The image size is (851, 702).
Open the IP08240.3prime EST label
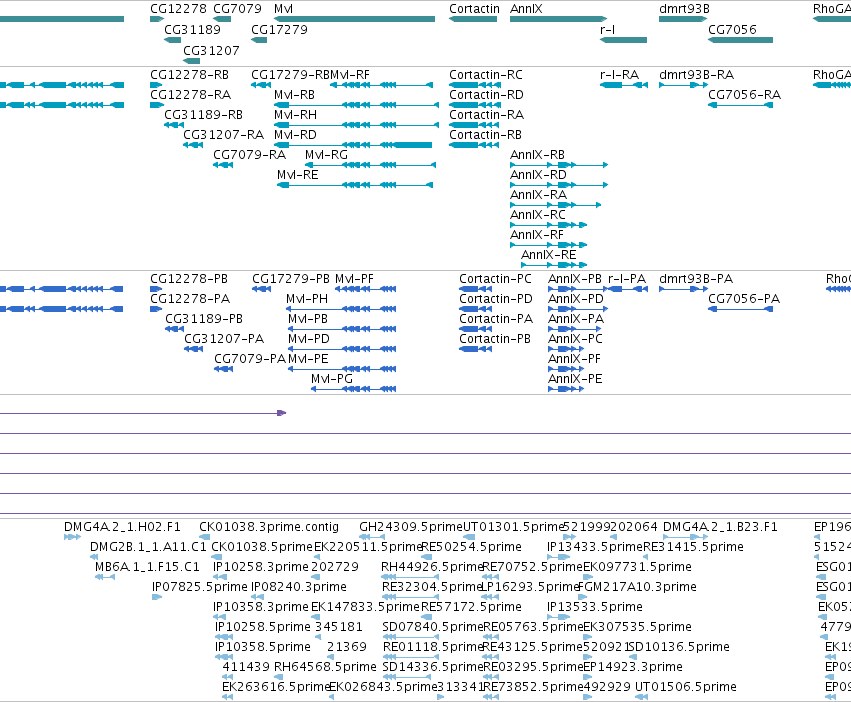click(299, 587)
